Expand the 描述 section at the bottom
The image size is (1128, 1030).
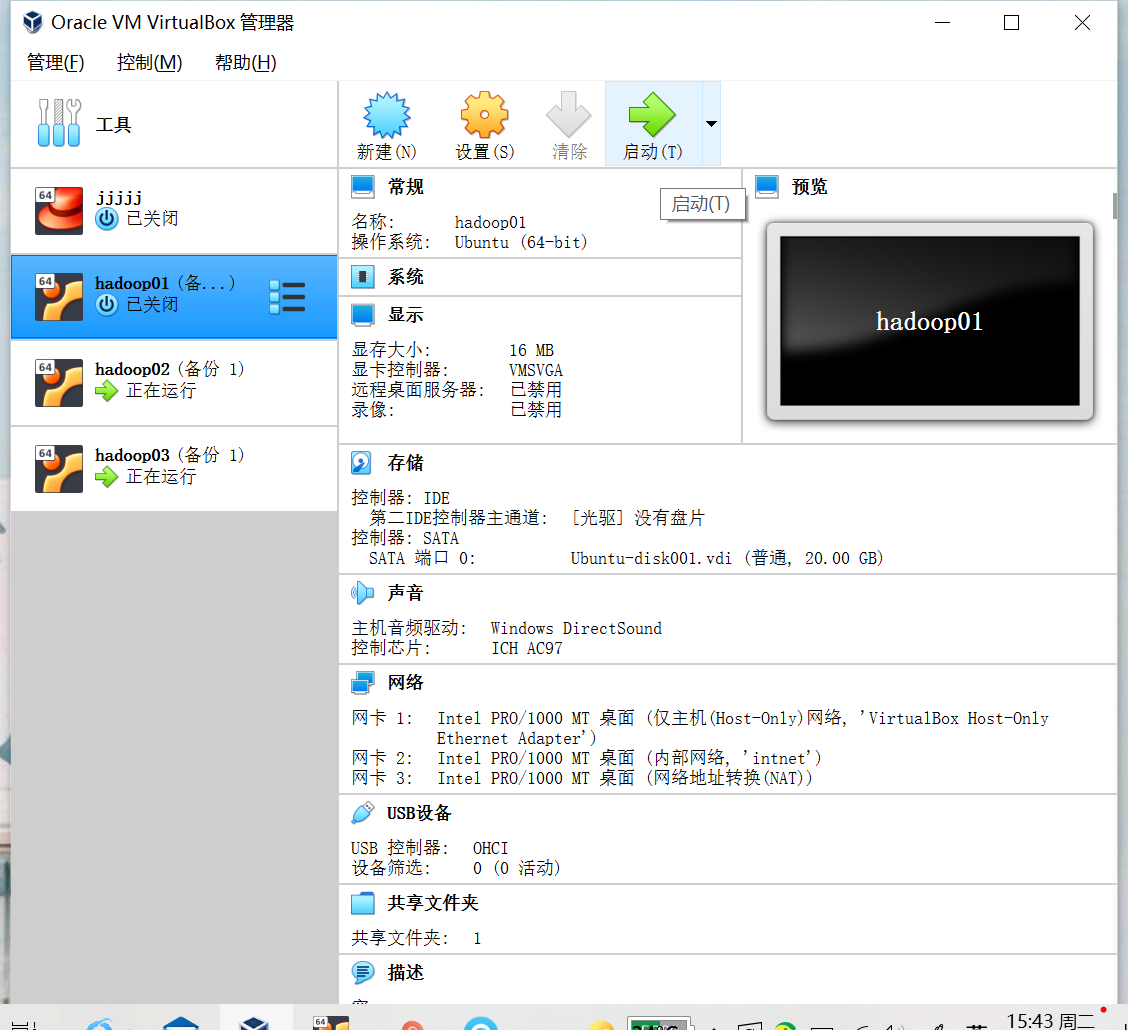tap(363, 972)
